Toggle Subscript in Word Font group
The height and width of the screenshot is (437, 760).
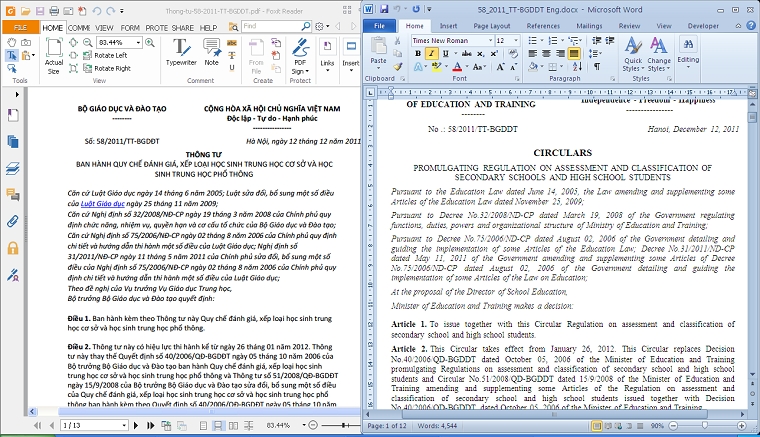[480, 54]
